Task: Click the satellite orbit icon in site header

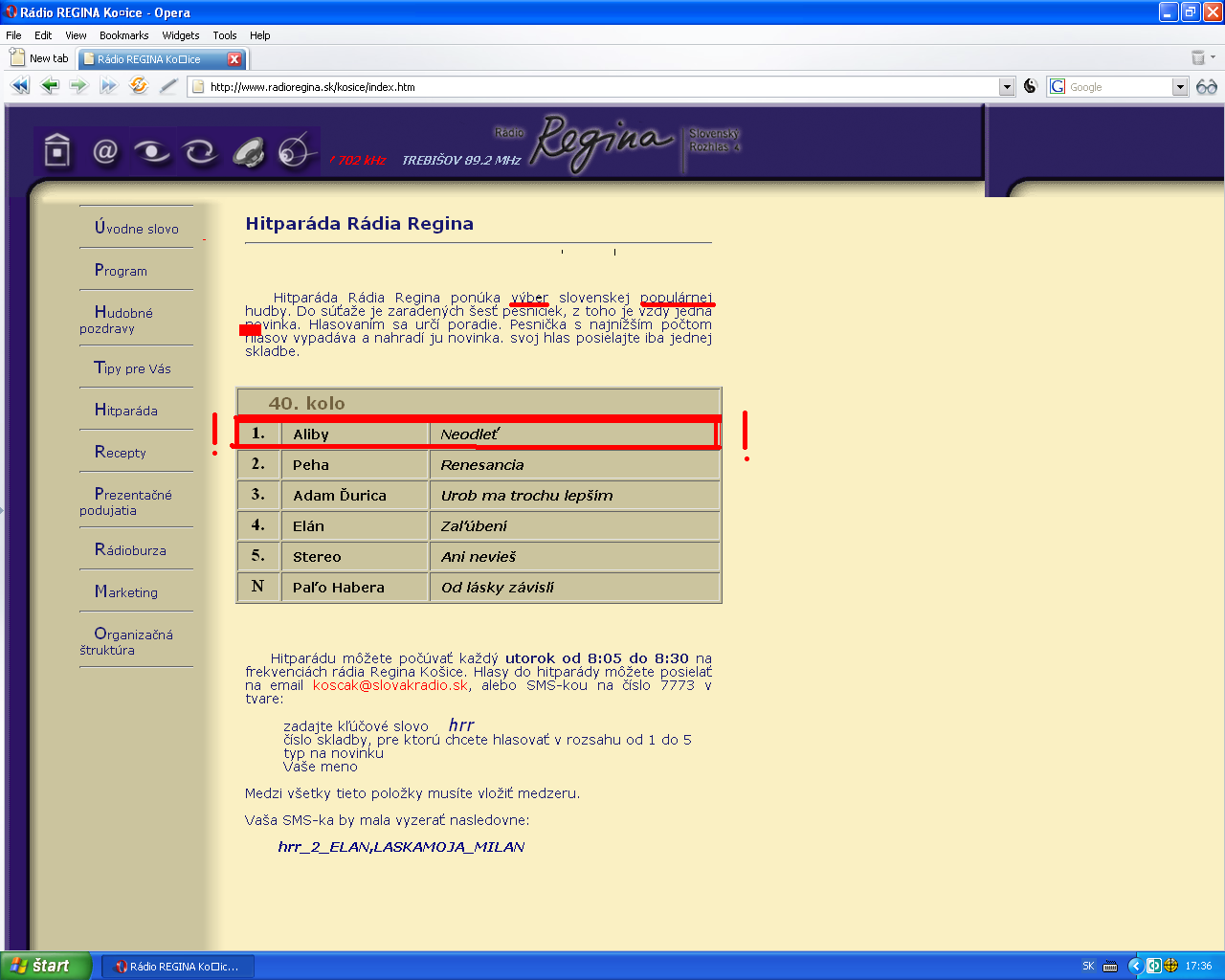Action: (x=297, y=150)
